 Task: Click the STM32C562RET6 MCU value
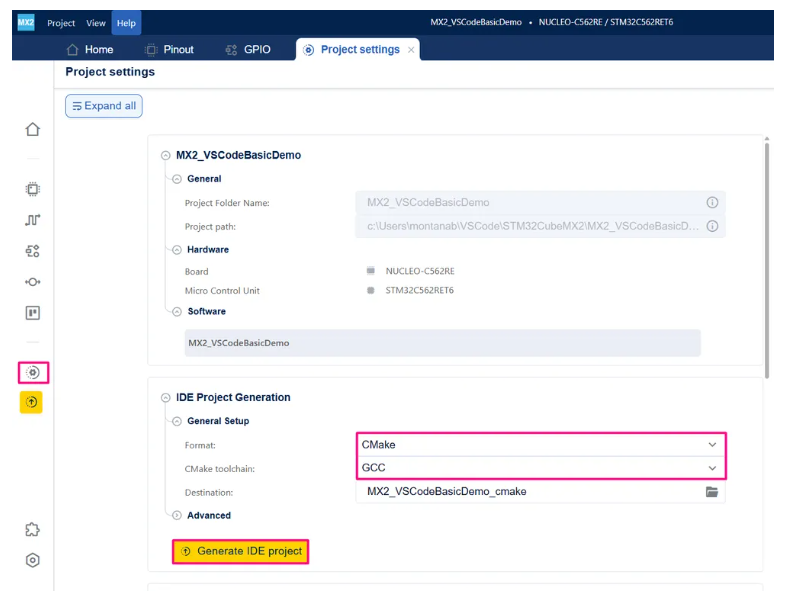(419, 291)
